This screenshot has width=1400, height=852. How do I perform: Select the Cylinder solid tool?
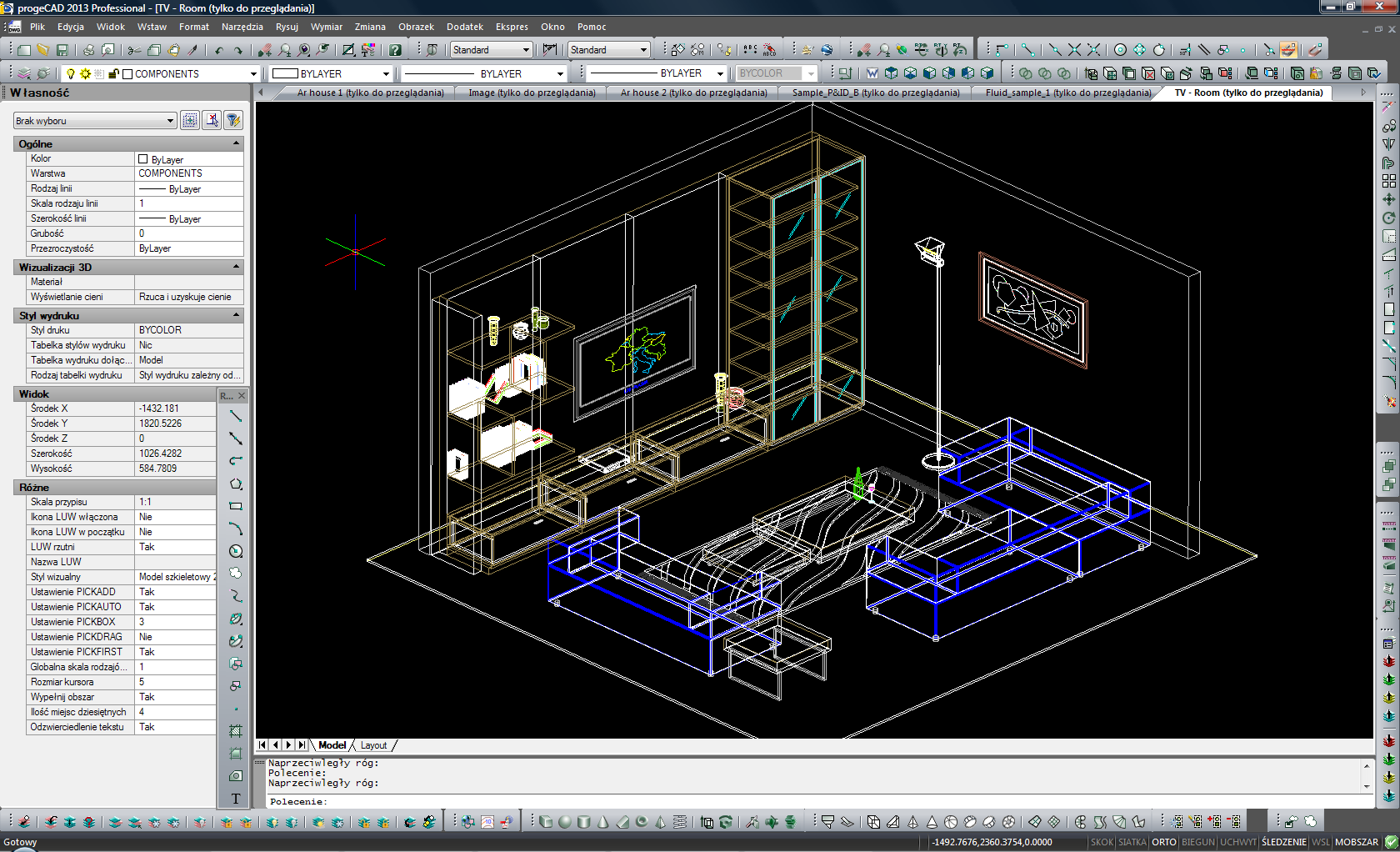[584, 820]
